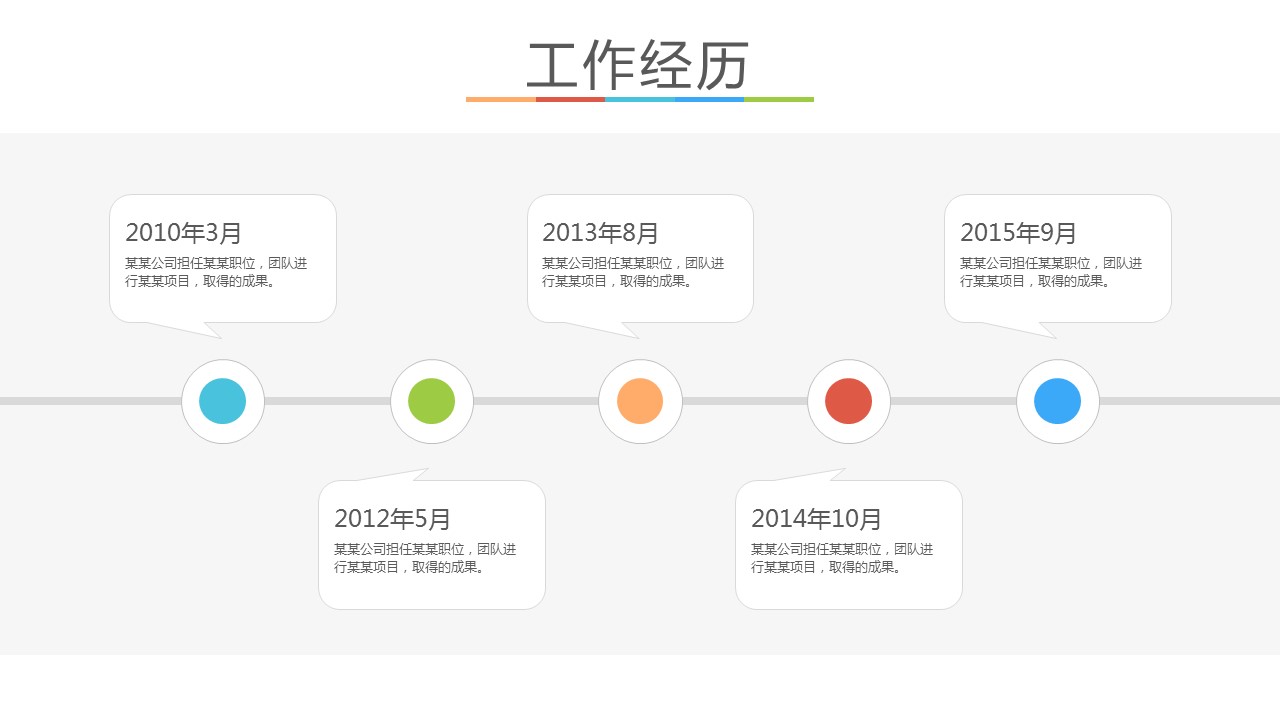Viewport: 1280px width, 720px height.
Task: Select the 2014年10月 date heading
Action: pyautogui.click(x=817, y=519)
